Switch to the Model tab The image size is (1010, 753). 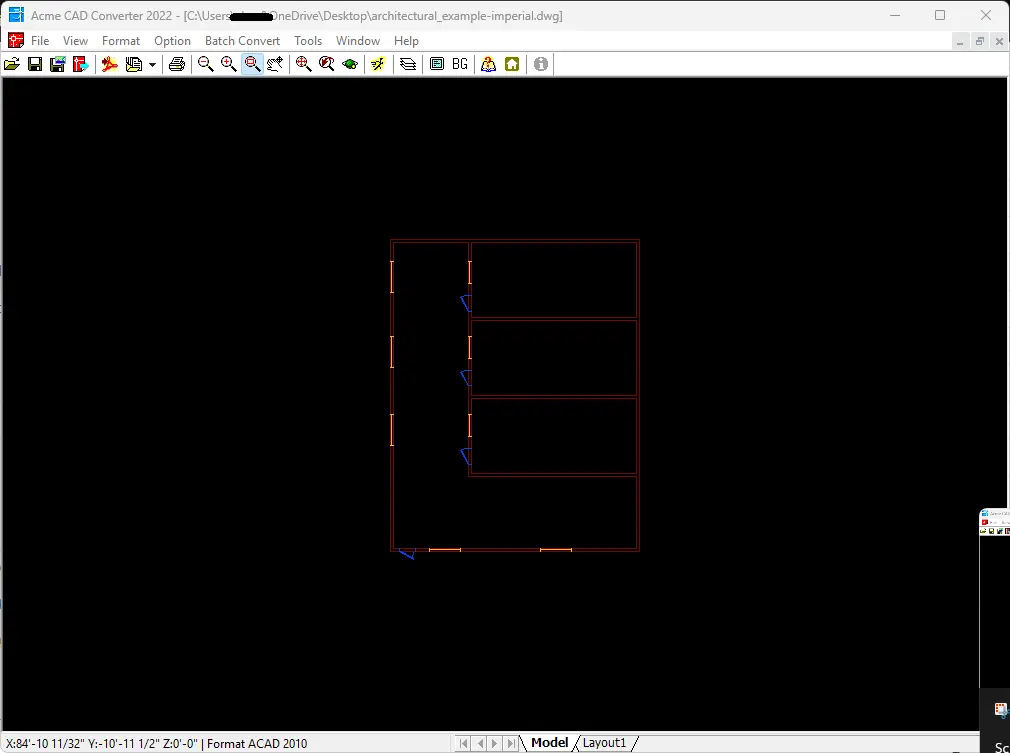point(549,743)
